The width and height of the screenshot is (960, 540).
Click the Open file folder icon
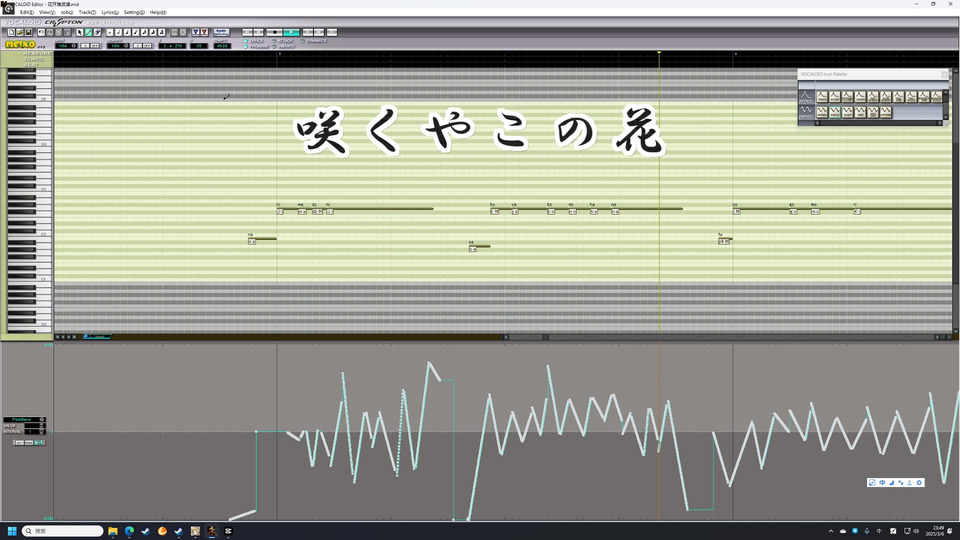[20, 32]
